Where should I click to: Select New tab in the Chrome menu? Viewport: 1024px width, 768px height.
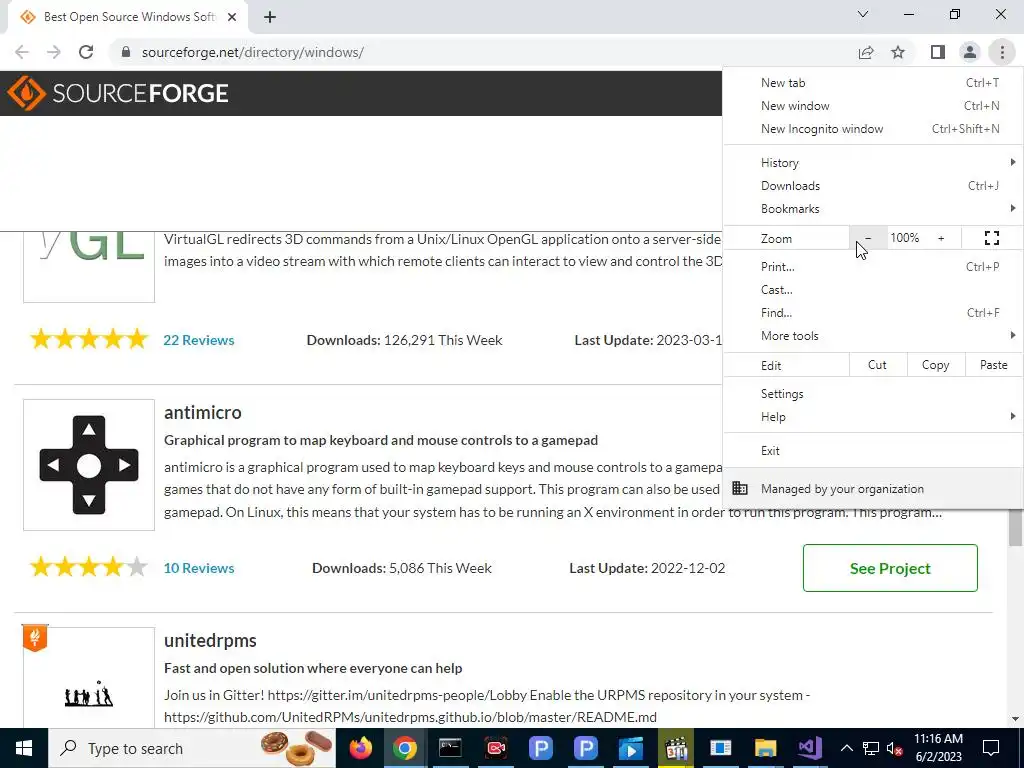[872, 83]
